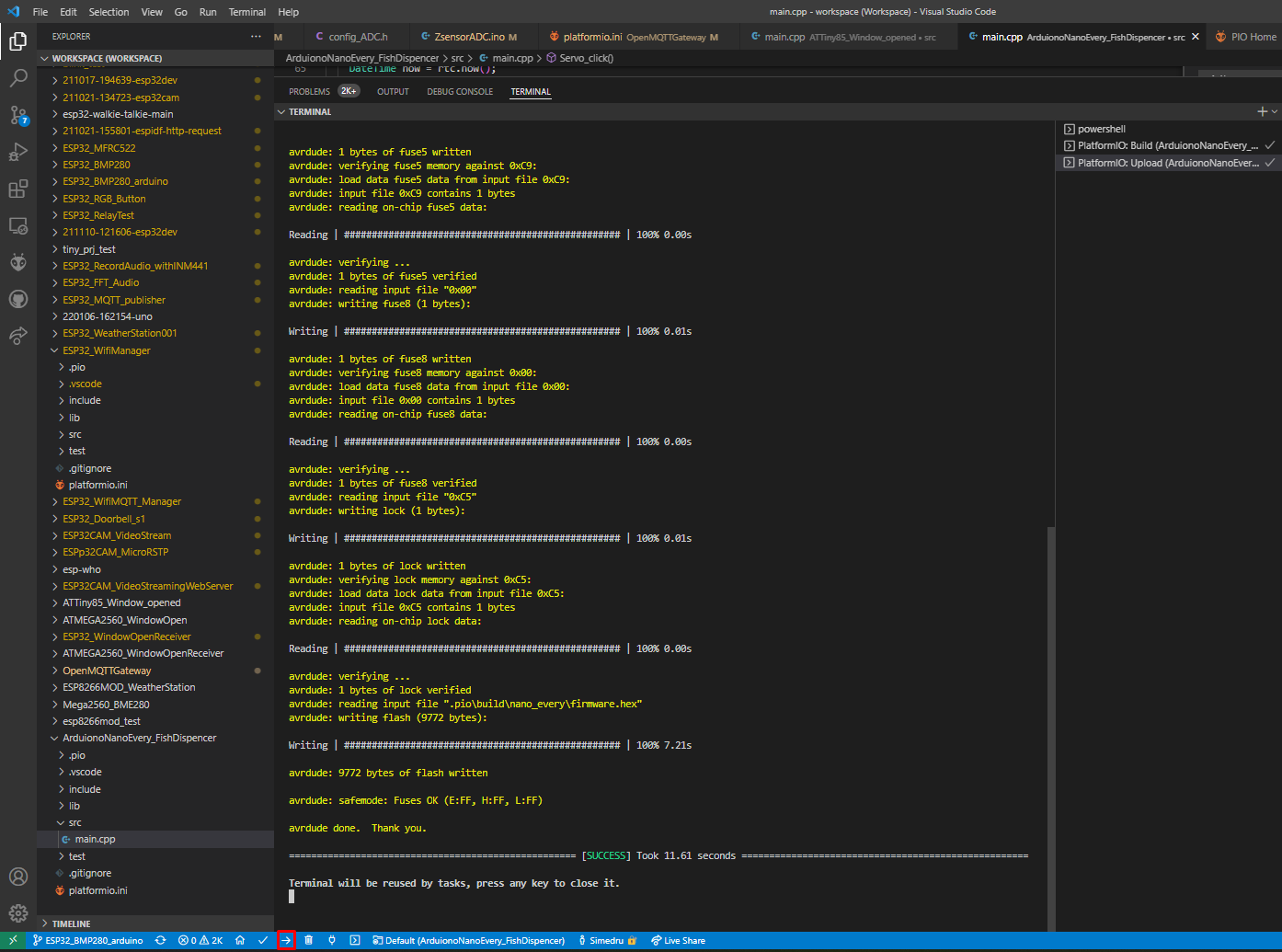The width and height of the screenshot is (1282, 952).
Task: Open the Terminal menu
Action: pyautogui.click(x=247, y=12)
